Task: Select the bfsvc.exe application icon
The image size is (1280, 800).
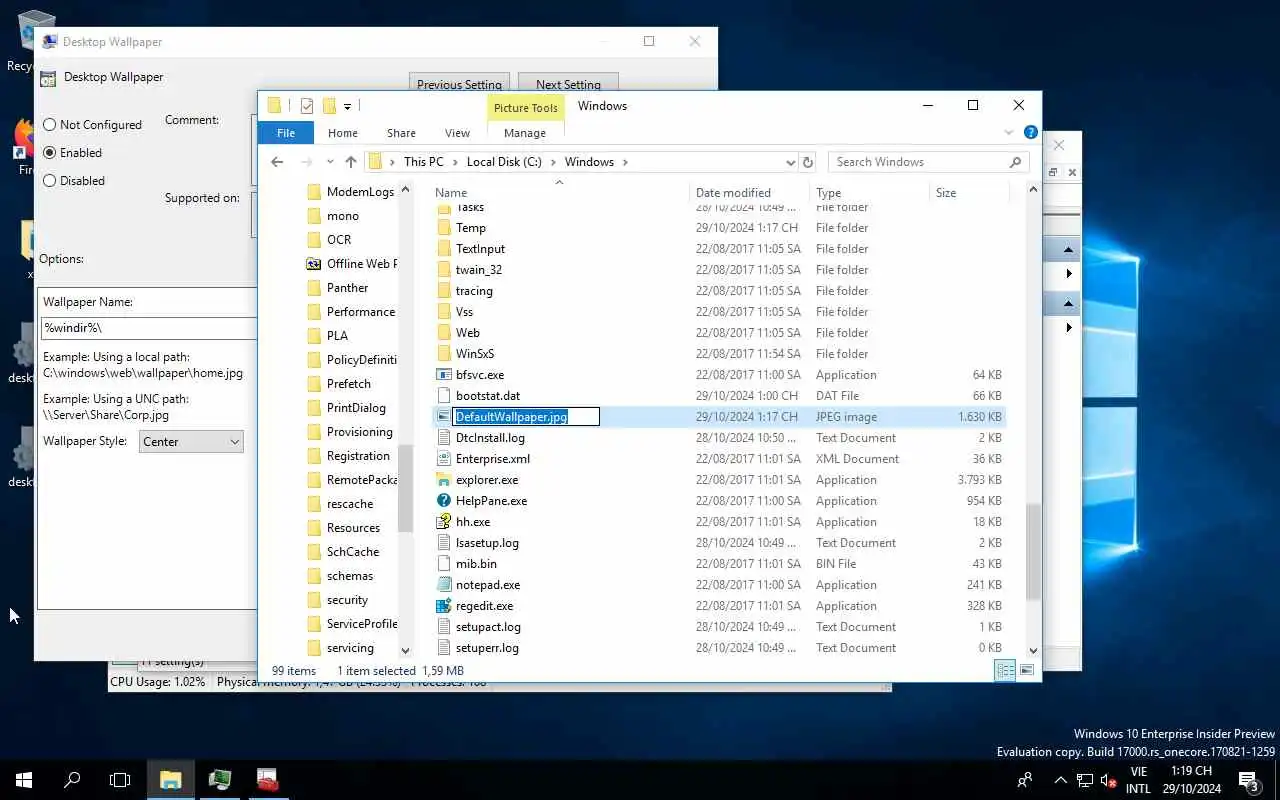Action: pyautogui.click(x=444, y=375)
